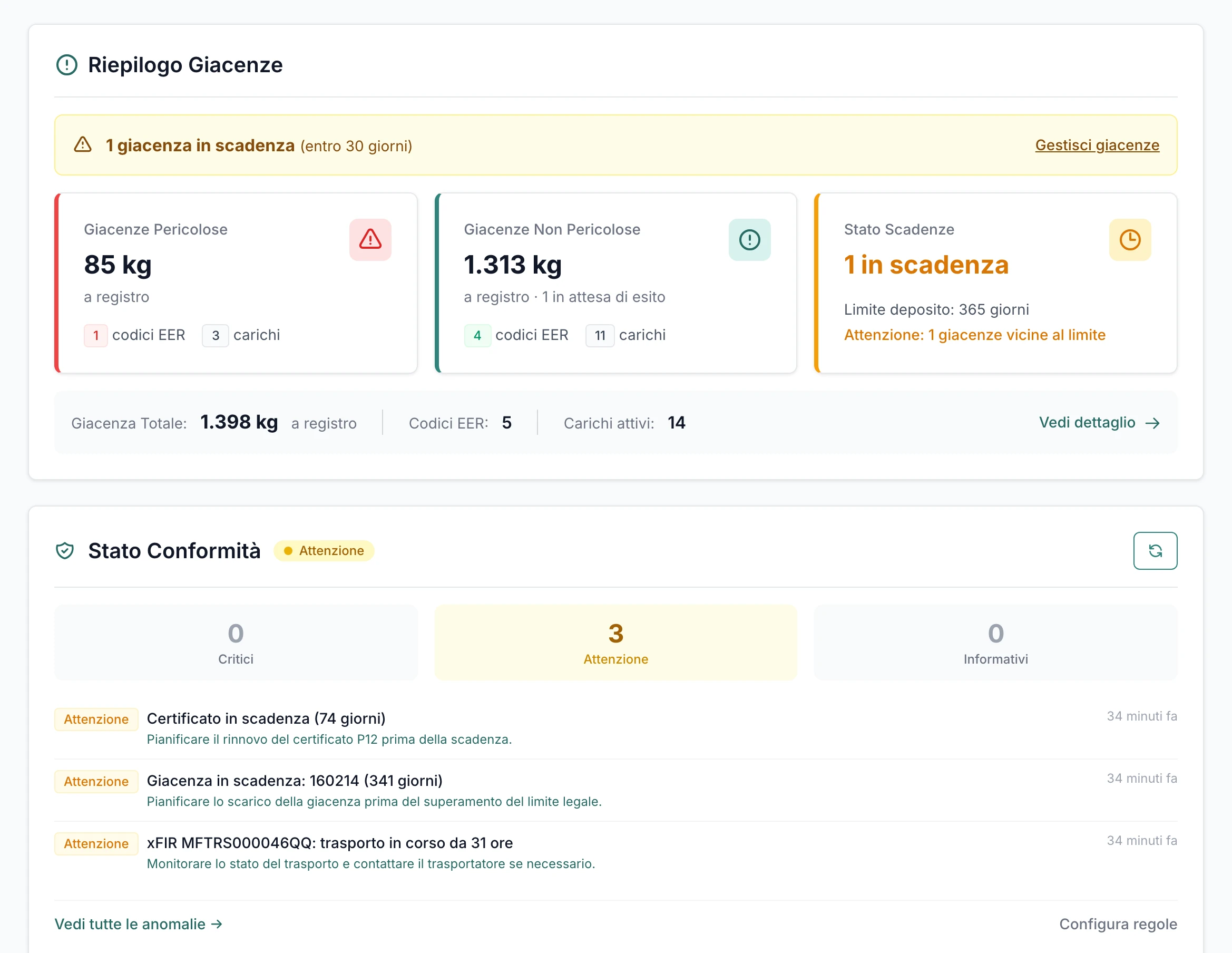Click the warning triangle in the yellow banner

pos(83,145)
